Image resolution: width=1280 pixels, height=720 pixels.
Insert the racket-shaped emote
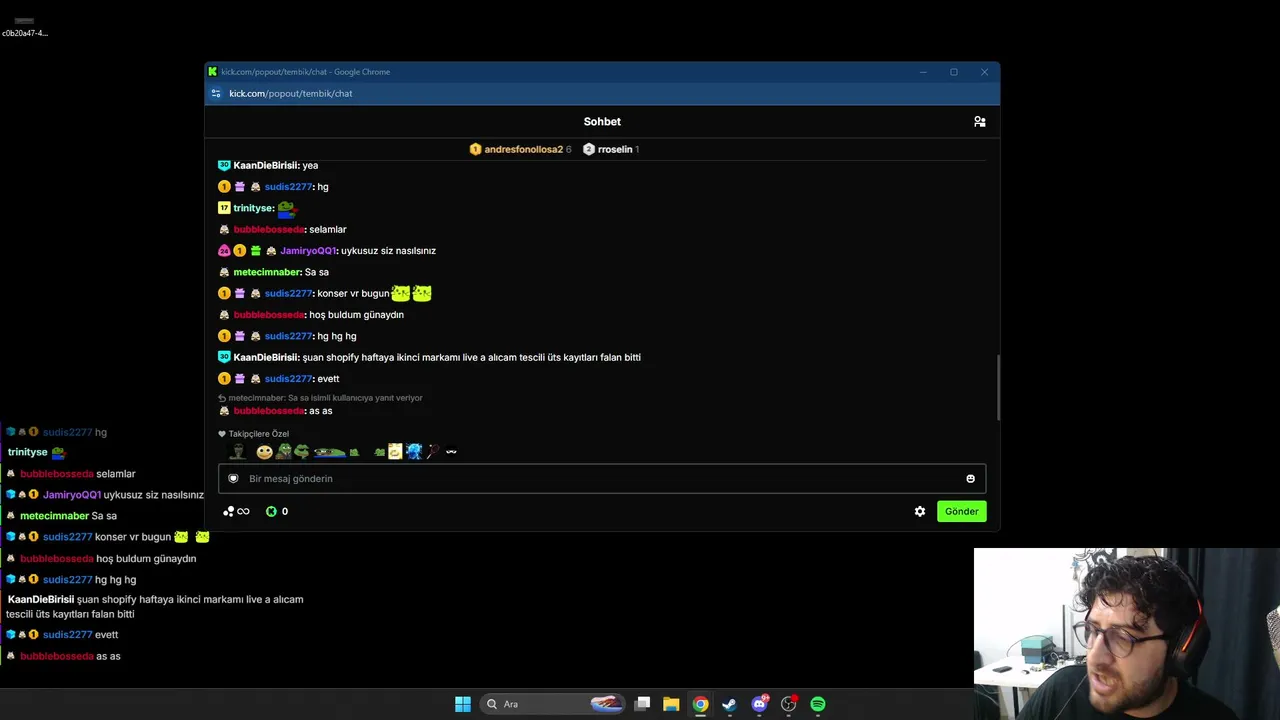pos(433,452)
